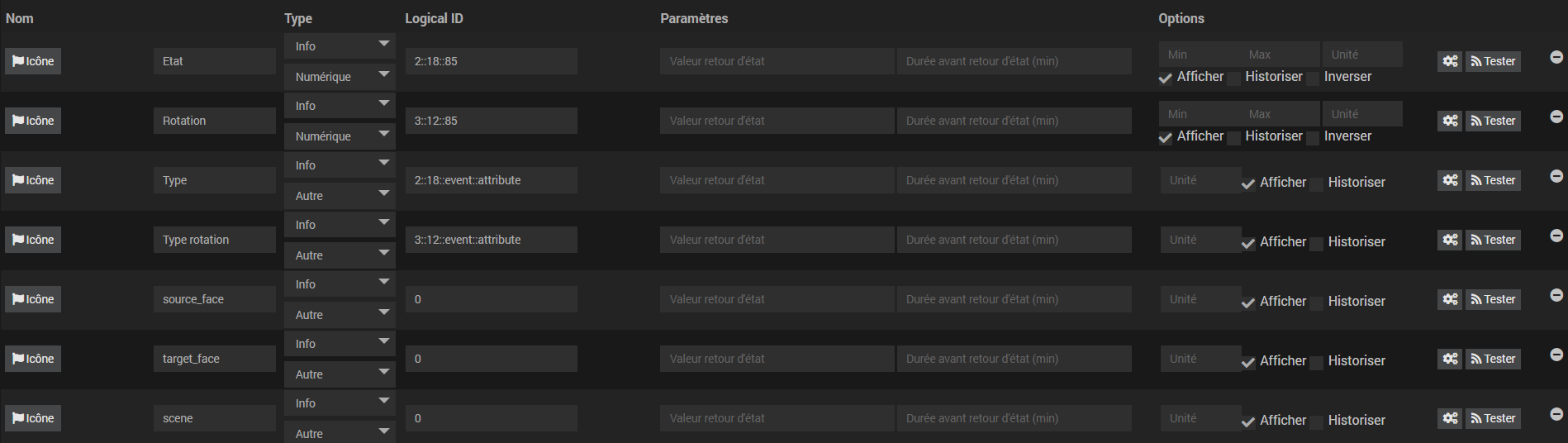1568x443 pixels.
Task: Open configuration gears for target_face command
Action: 1450,359
